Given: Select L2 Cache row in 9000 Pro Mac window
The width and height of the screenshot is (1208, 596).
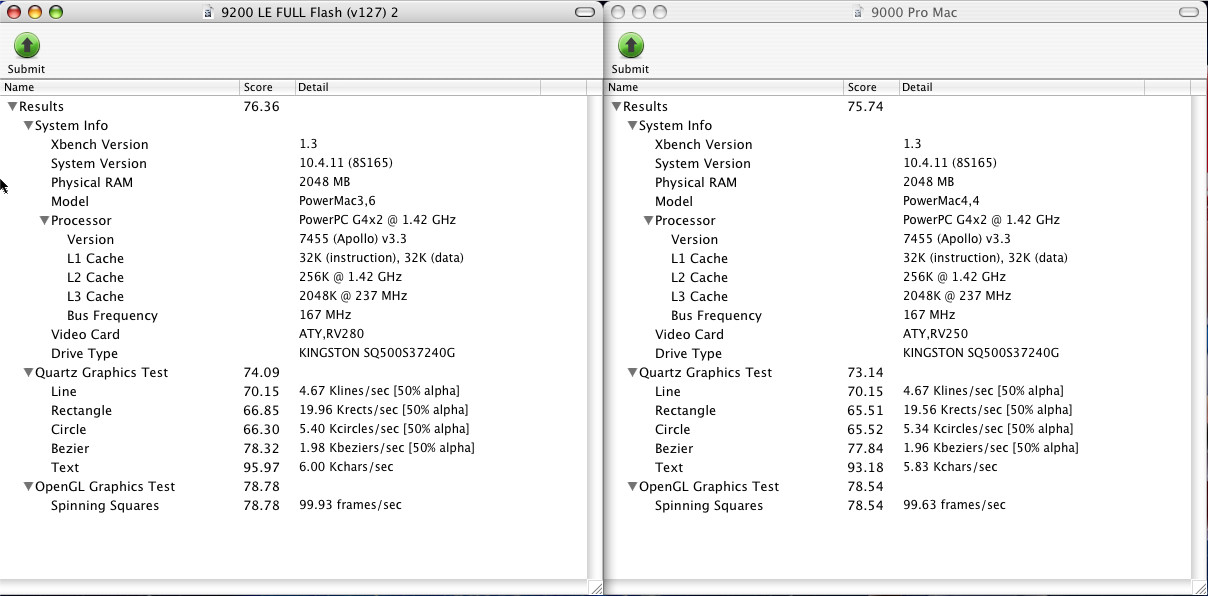Looking at the screenshot, I should click(x=898, y=277).
